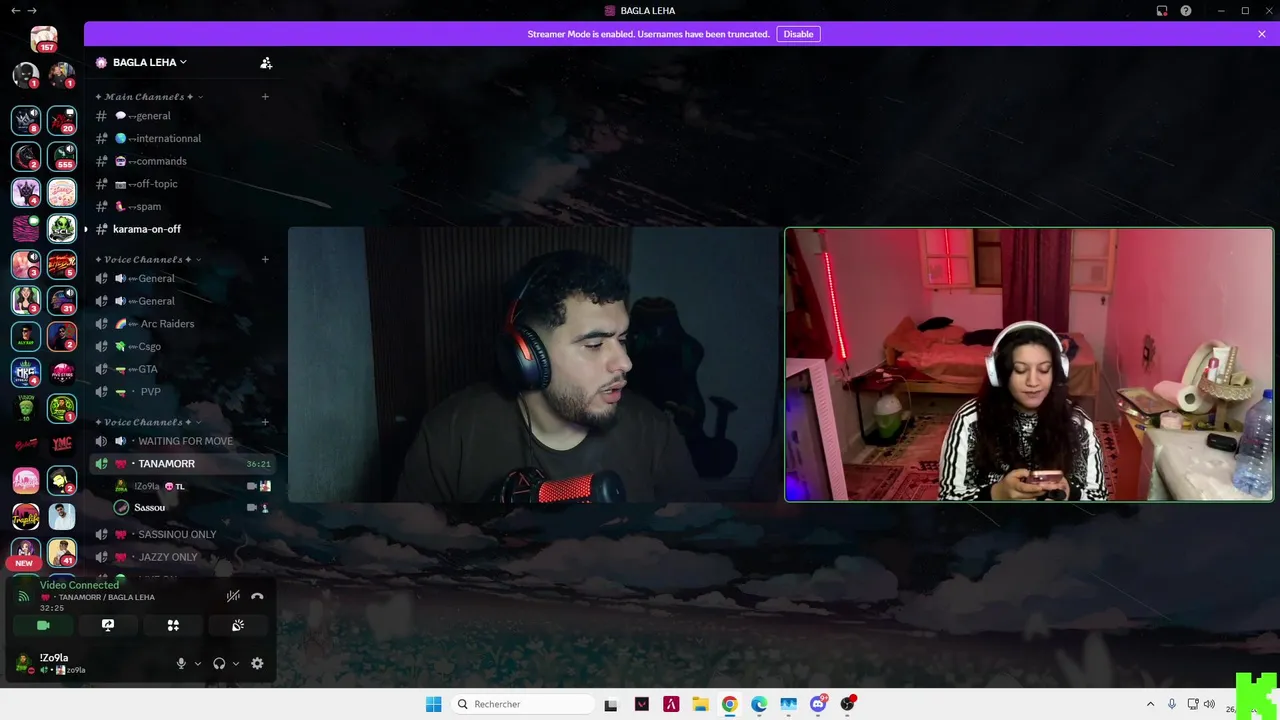Open the internationnal text channel
The height and width of the screenshot is (720, 1280).
click(x=180, y=138)
